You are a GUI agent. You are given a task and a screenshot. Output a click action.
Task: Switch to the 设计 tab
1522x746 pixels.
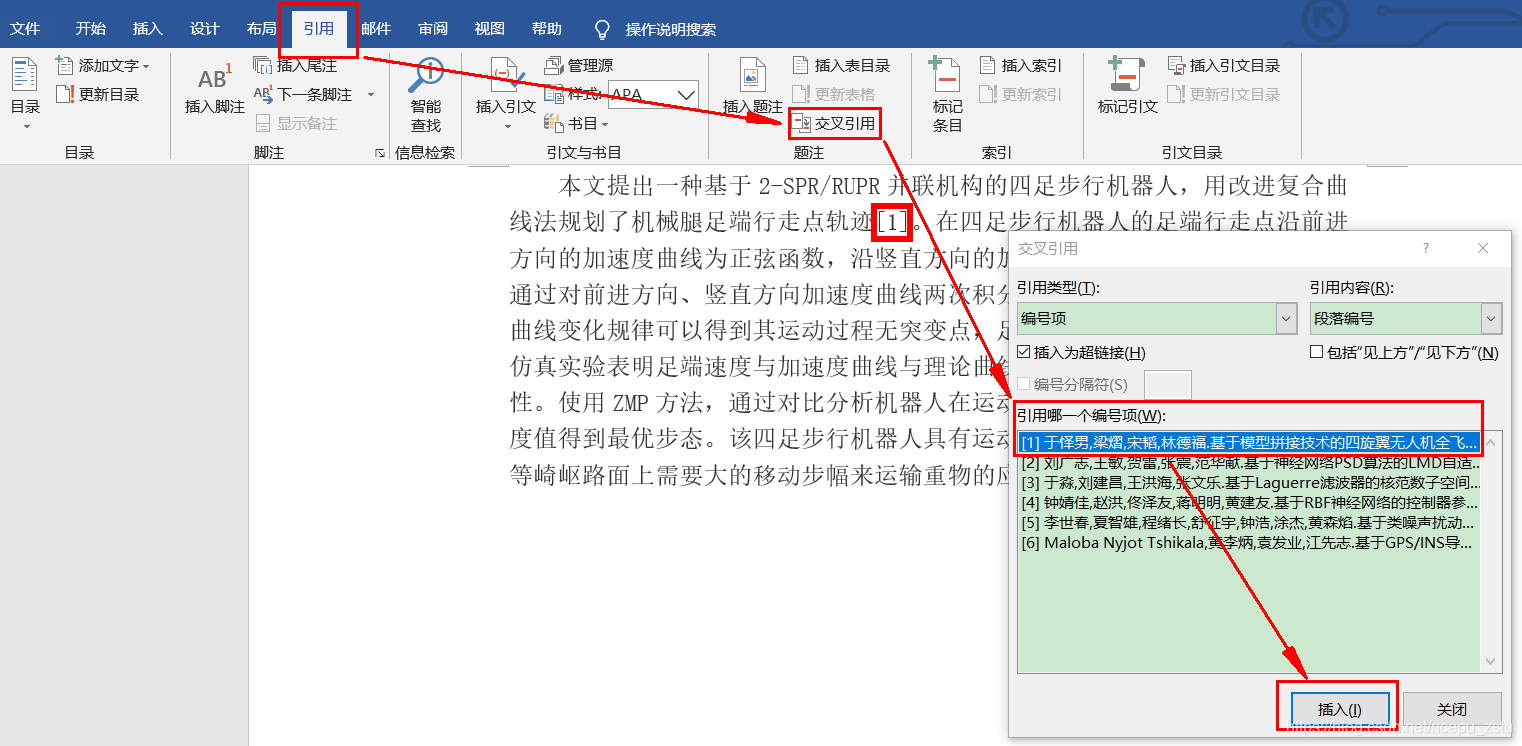pos(204,29)
